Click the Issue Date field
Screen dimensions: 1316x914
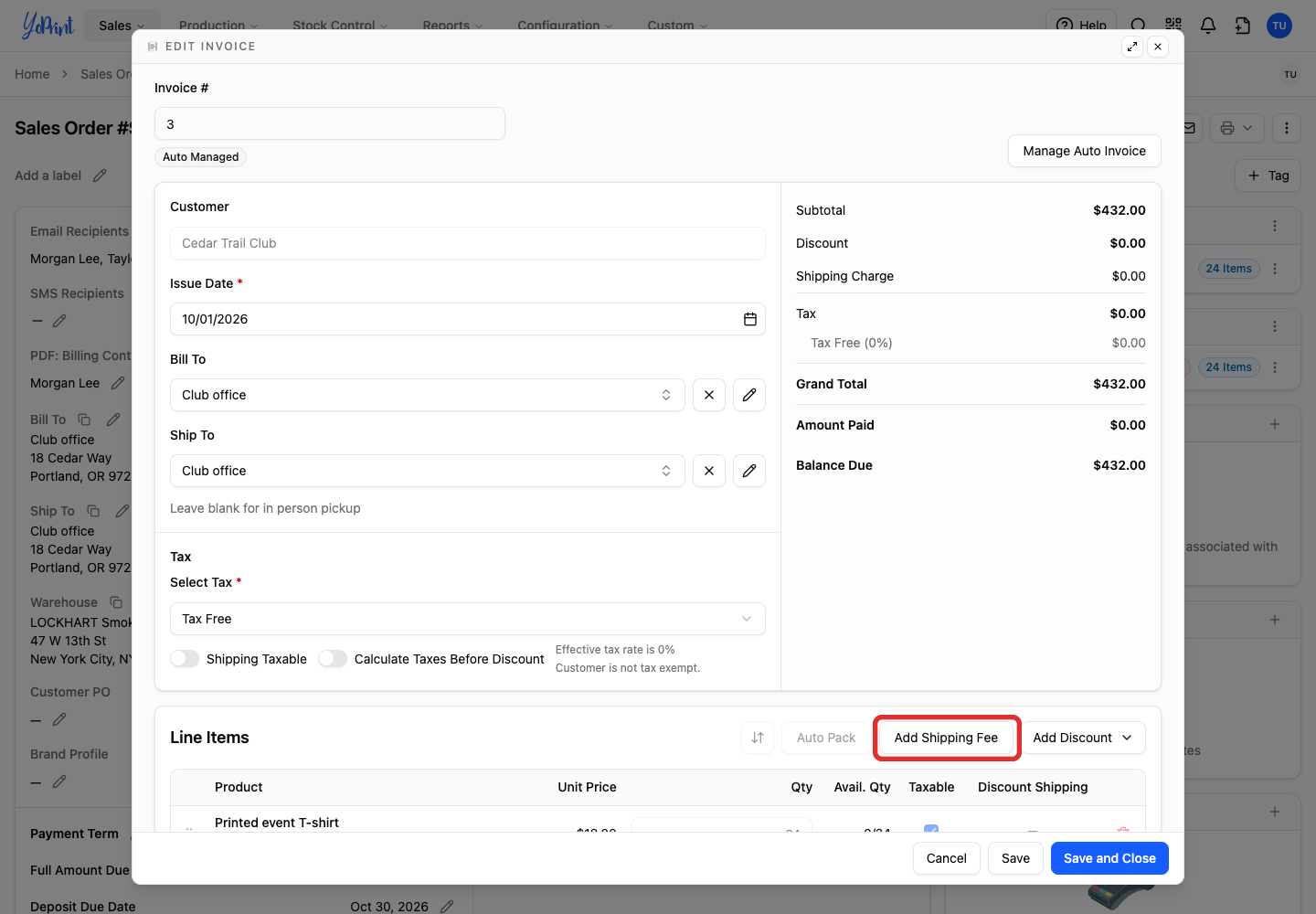click(x=468, y=319)
